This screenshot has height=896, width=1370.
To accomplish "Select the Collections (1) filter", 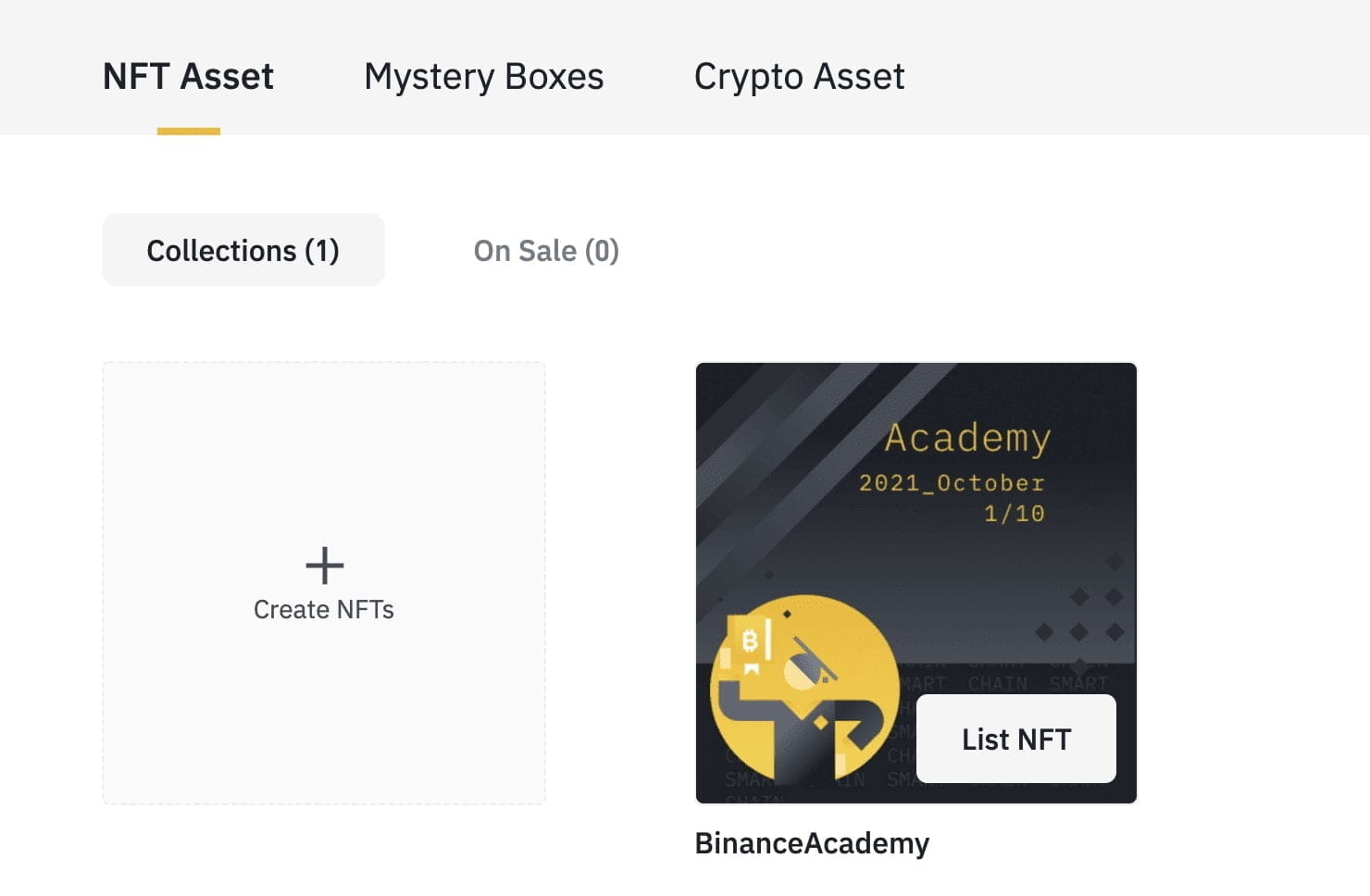I will tap(243, 250).
